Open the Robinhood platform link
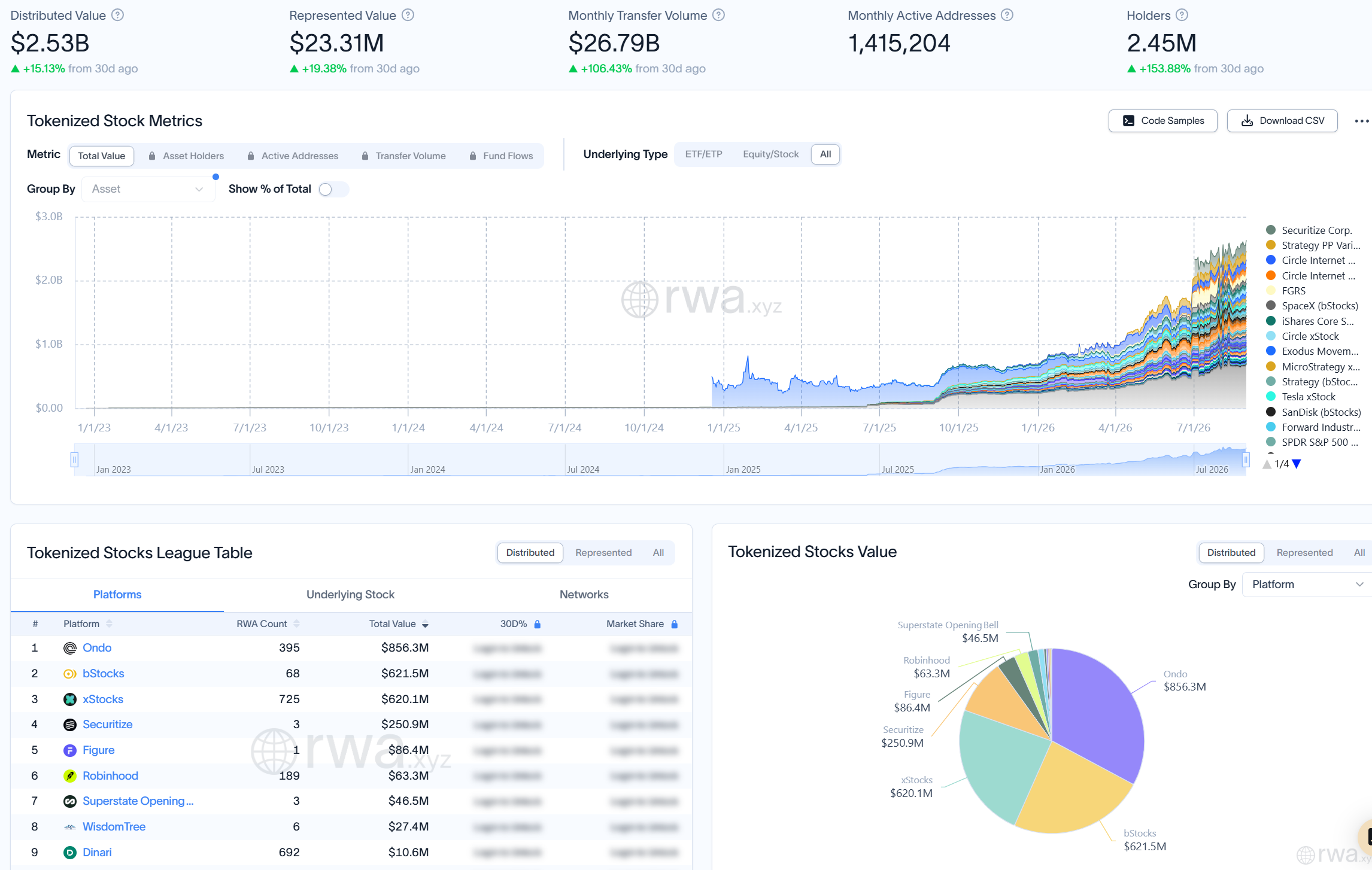This screenshot has height=870, width=1372. coord(110,776)
